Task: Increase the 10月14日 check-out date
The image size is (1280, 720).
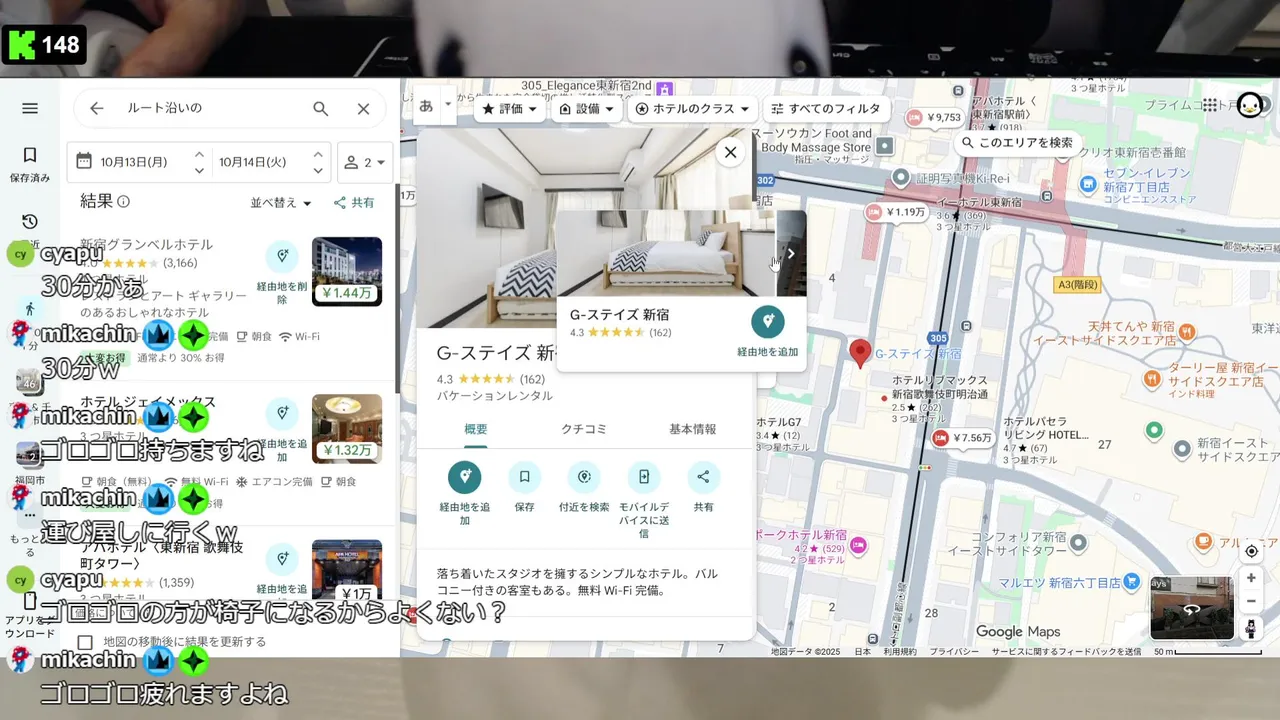Action: [318, 154]
